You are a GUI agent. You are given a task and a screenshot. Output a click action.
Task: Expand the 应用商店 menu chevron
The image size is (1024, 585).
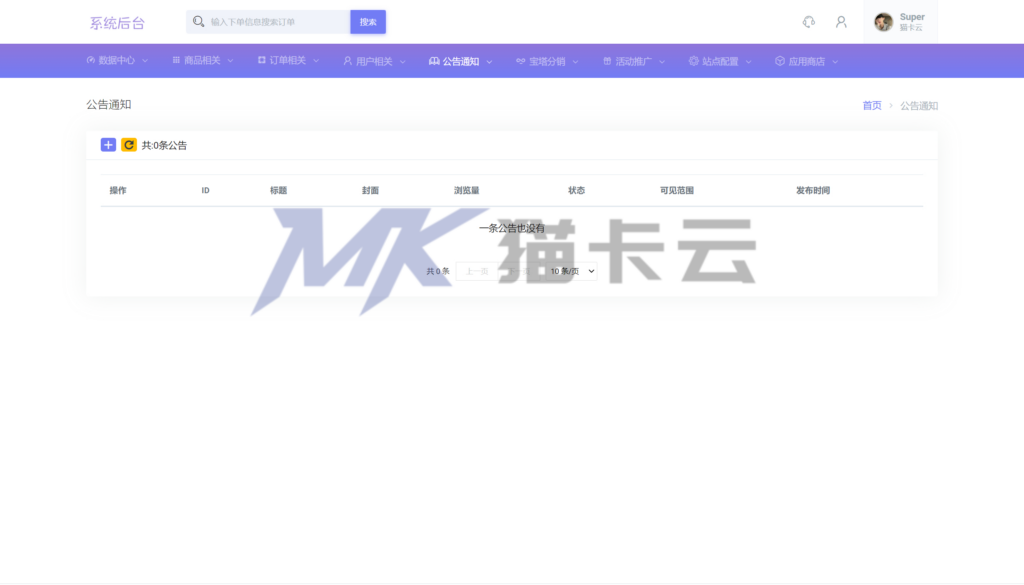tap(835, 61)
